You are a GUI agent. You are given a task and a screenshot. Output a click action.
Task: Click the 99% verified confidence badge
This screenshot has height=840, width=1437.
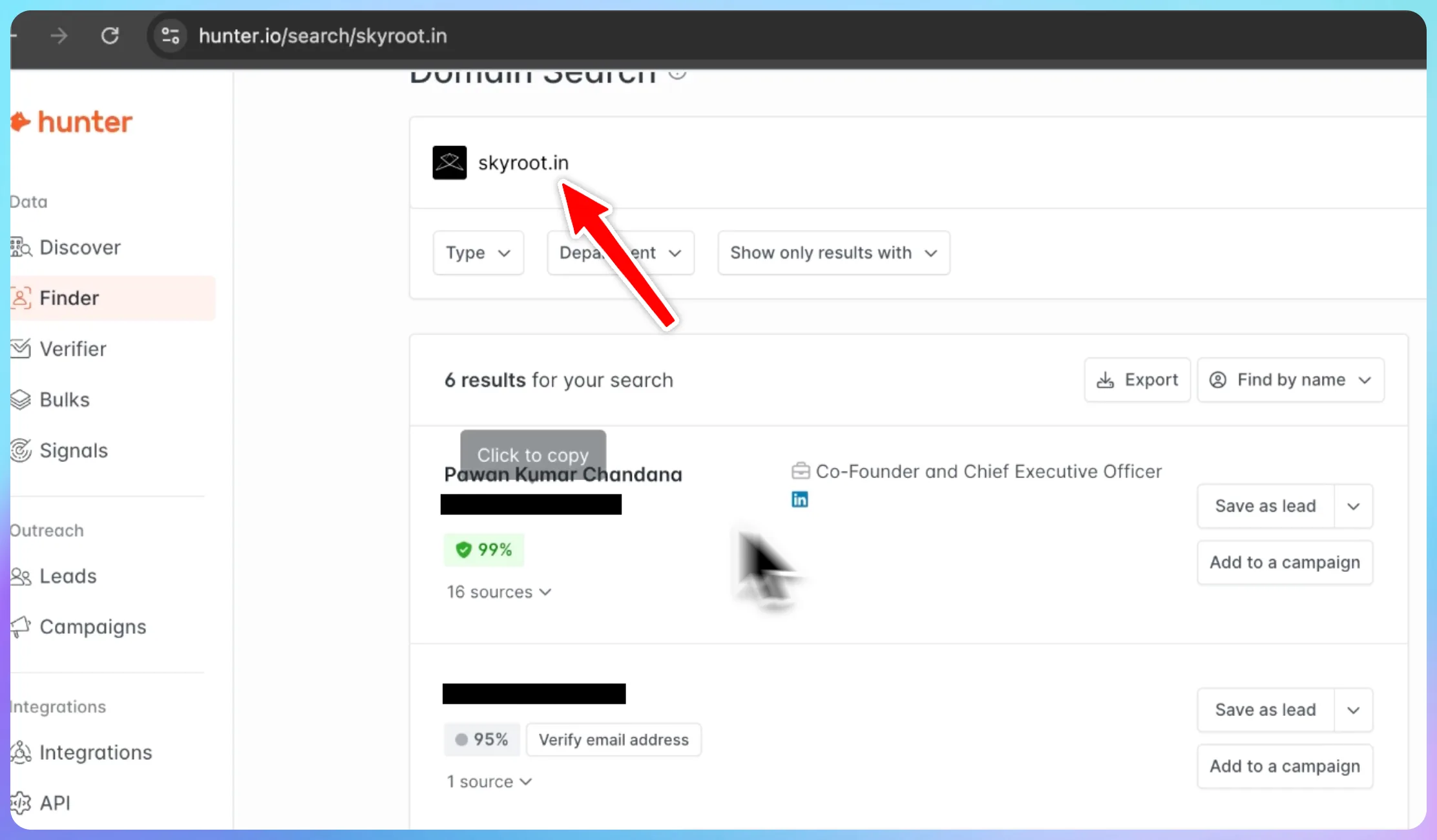[x=484, y=550]
